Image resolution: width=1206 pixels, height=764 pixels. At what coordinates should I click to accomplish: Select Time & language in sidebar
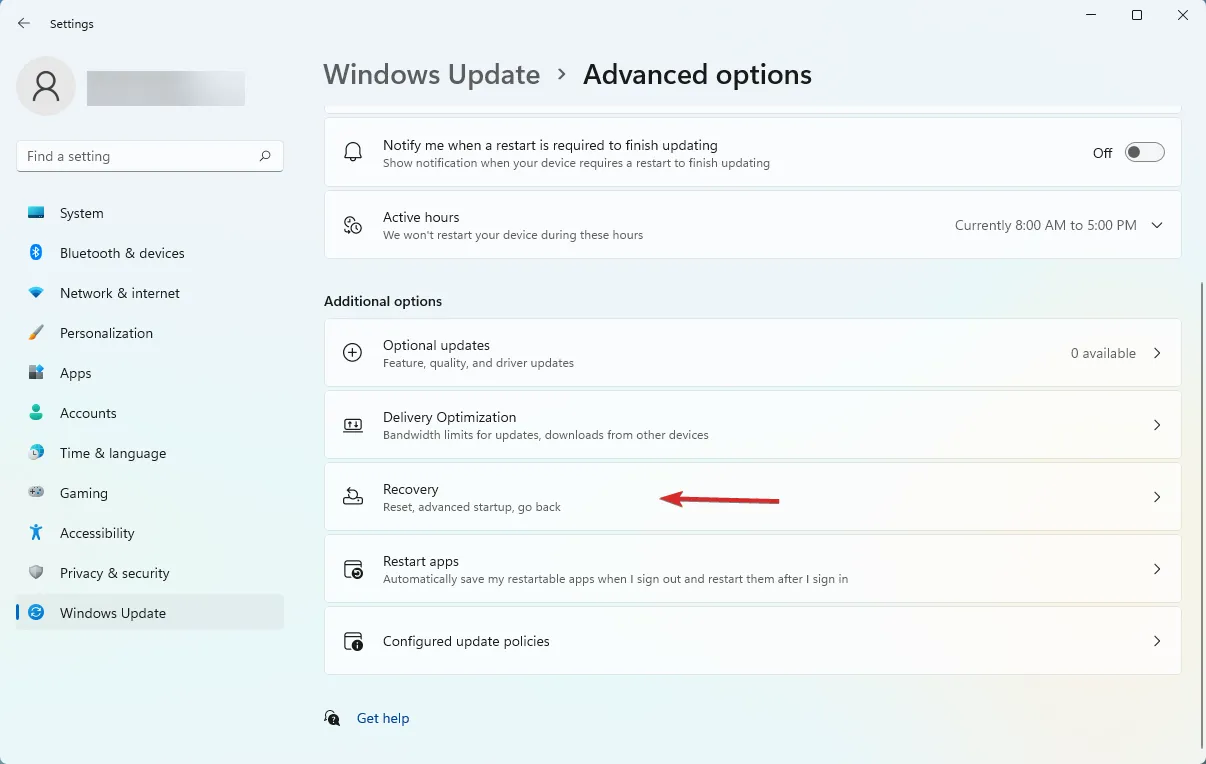click(x=113, y=453)
